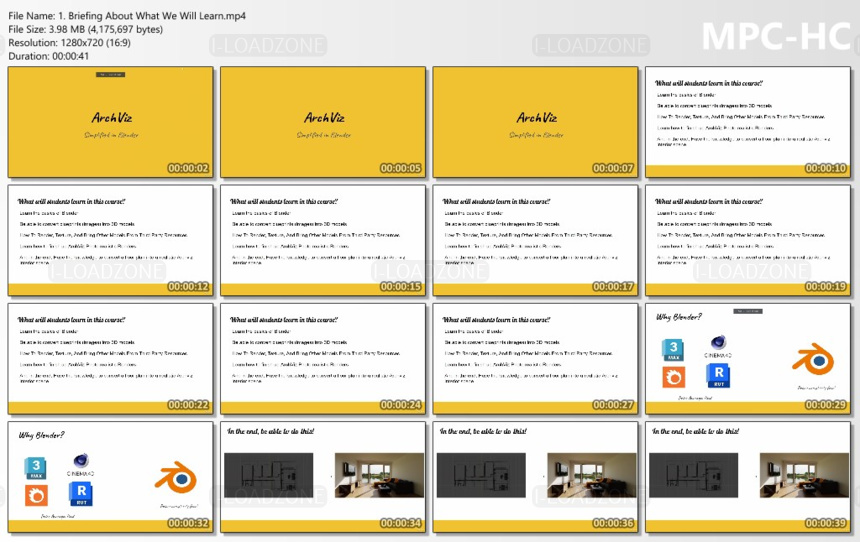Viewport: 860px width, 542px height.
Task: Pick the final frame at 00:00:39
Action: 748,477
